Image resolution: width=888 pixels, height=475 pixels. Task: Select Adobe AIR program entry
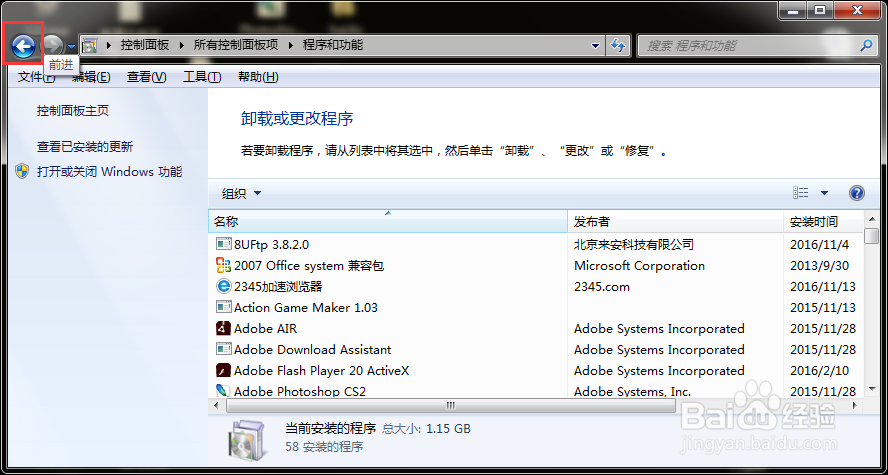[265, 328]
